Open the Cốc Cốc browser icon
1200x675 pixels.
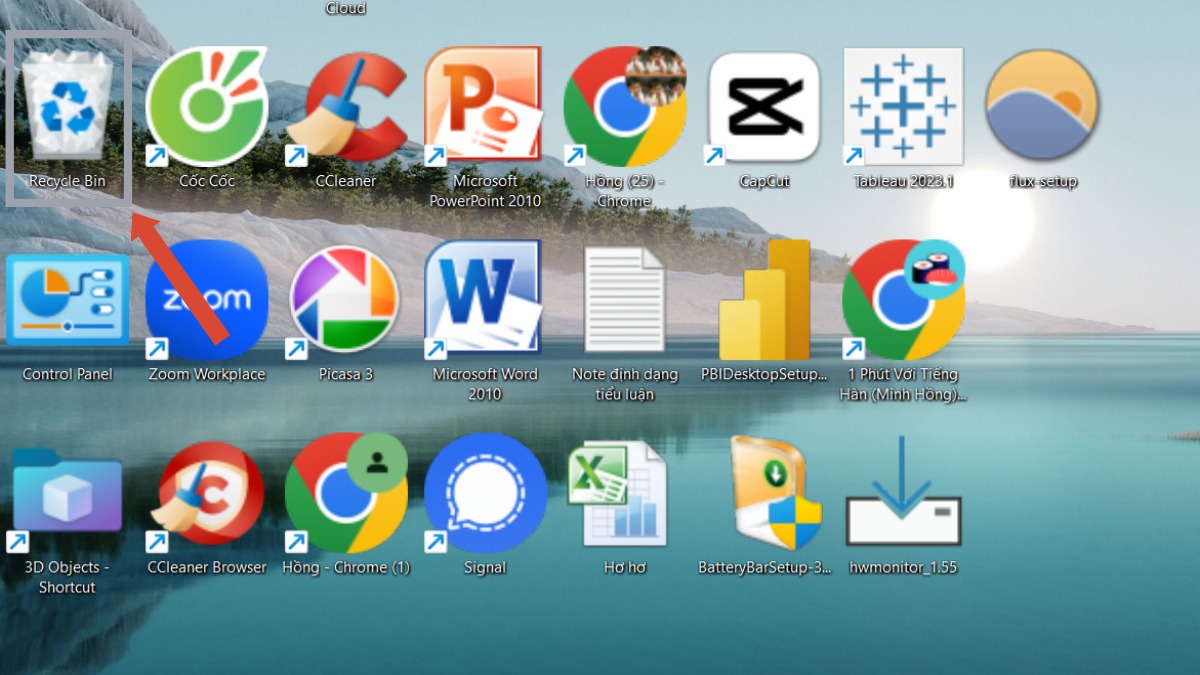coord(207,106)
